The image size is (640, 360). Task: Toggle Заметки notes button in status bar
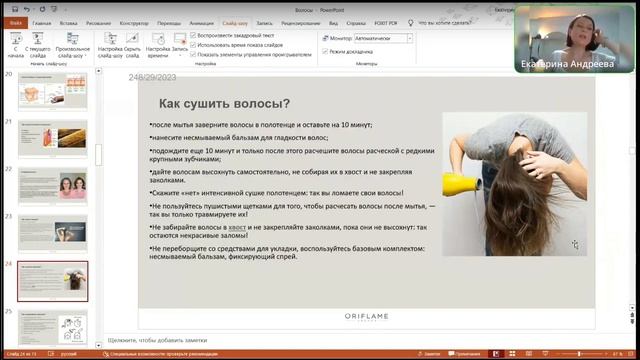429,354
